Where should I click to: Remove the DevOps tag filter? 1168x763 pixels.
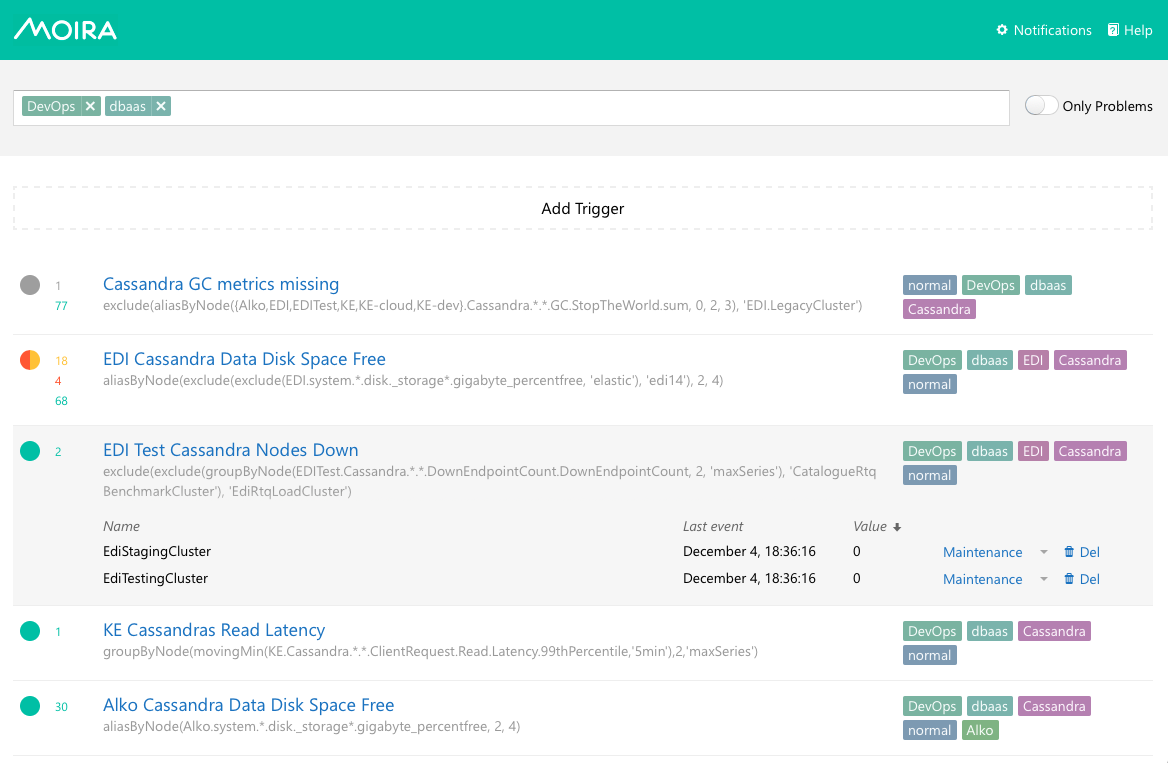(90, 106)
